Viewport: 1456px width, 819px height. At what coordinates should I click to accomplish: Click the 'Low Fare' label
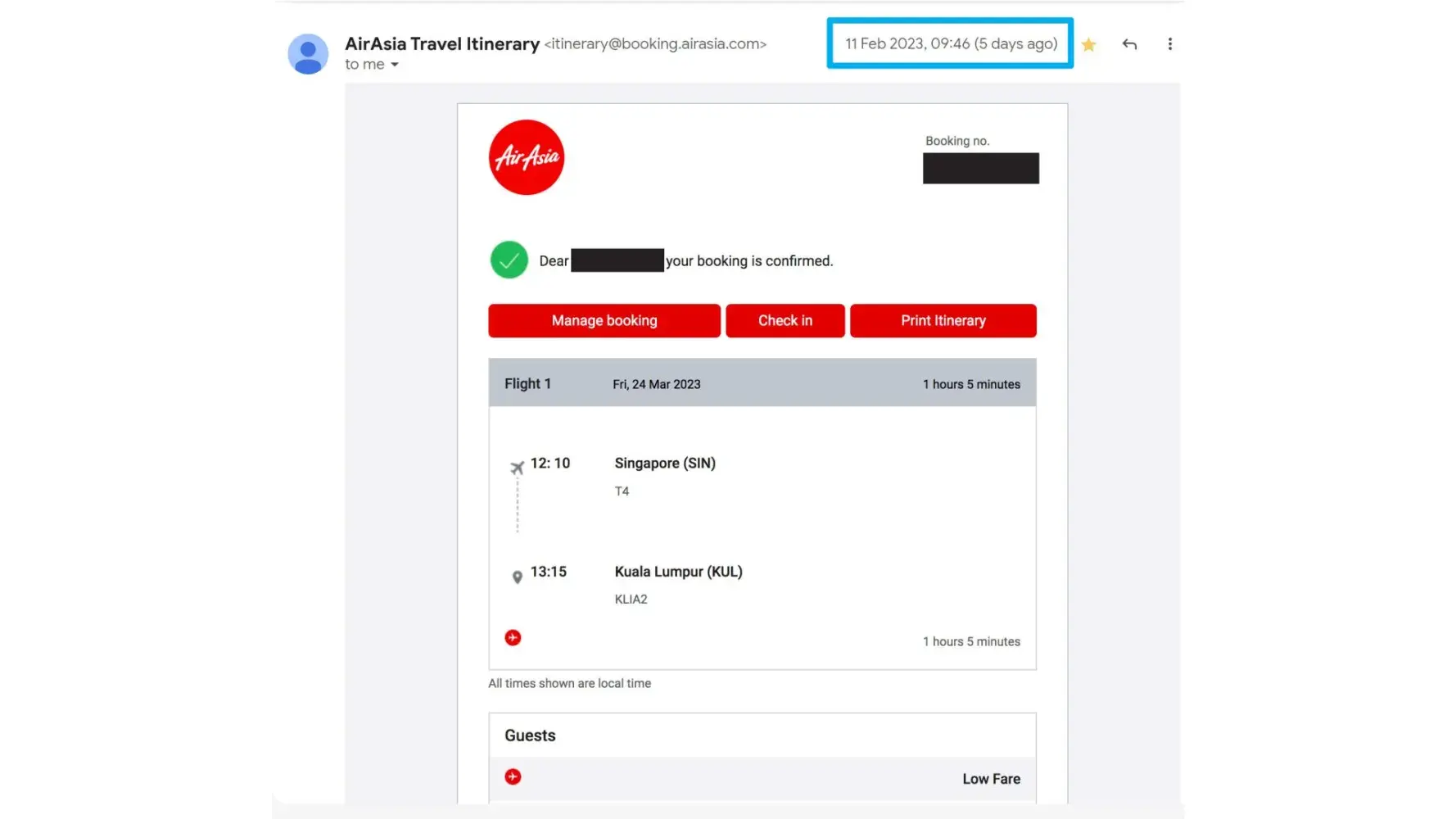tap(992, 779)
